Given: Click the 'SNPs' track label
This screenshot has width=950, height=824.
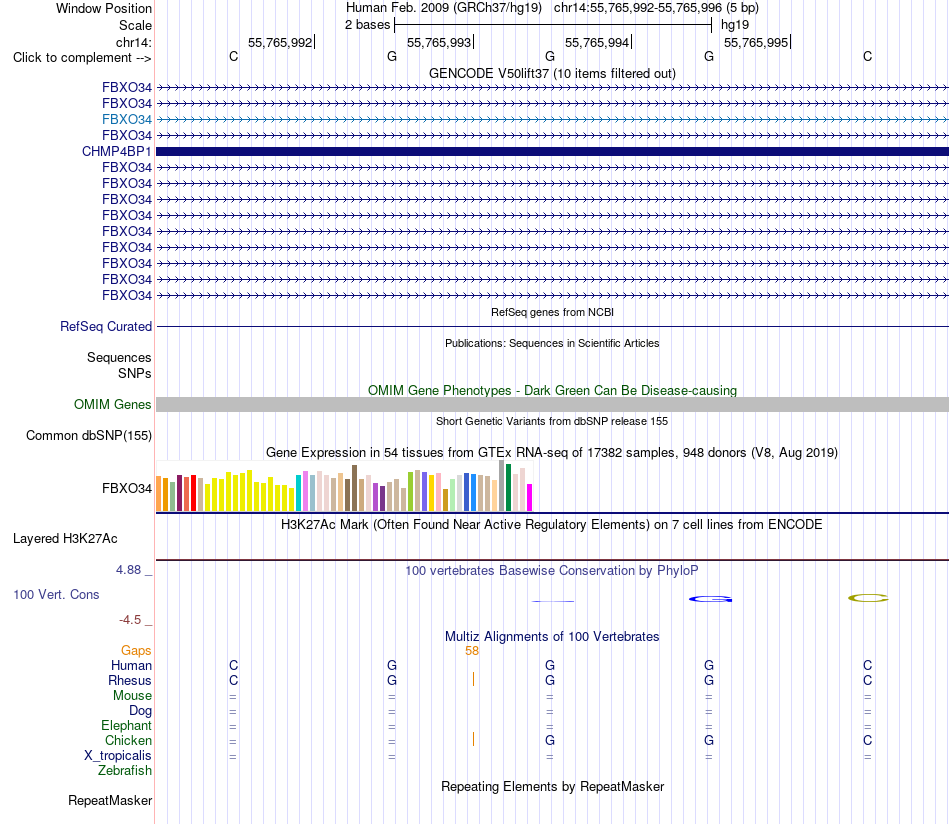Looking at the screenshot, I should click(x=135, y=373).
